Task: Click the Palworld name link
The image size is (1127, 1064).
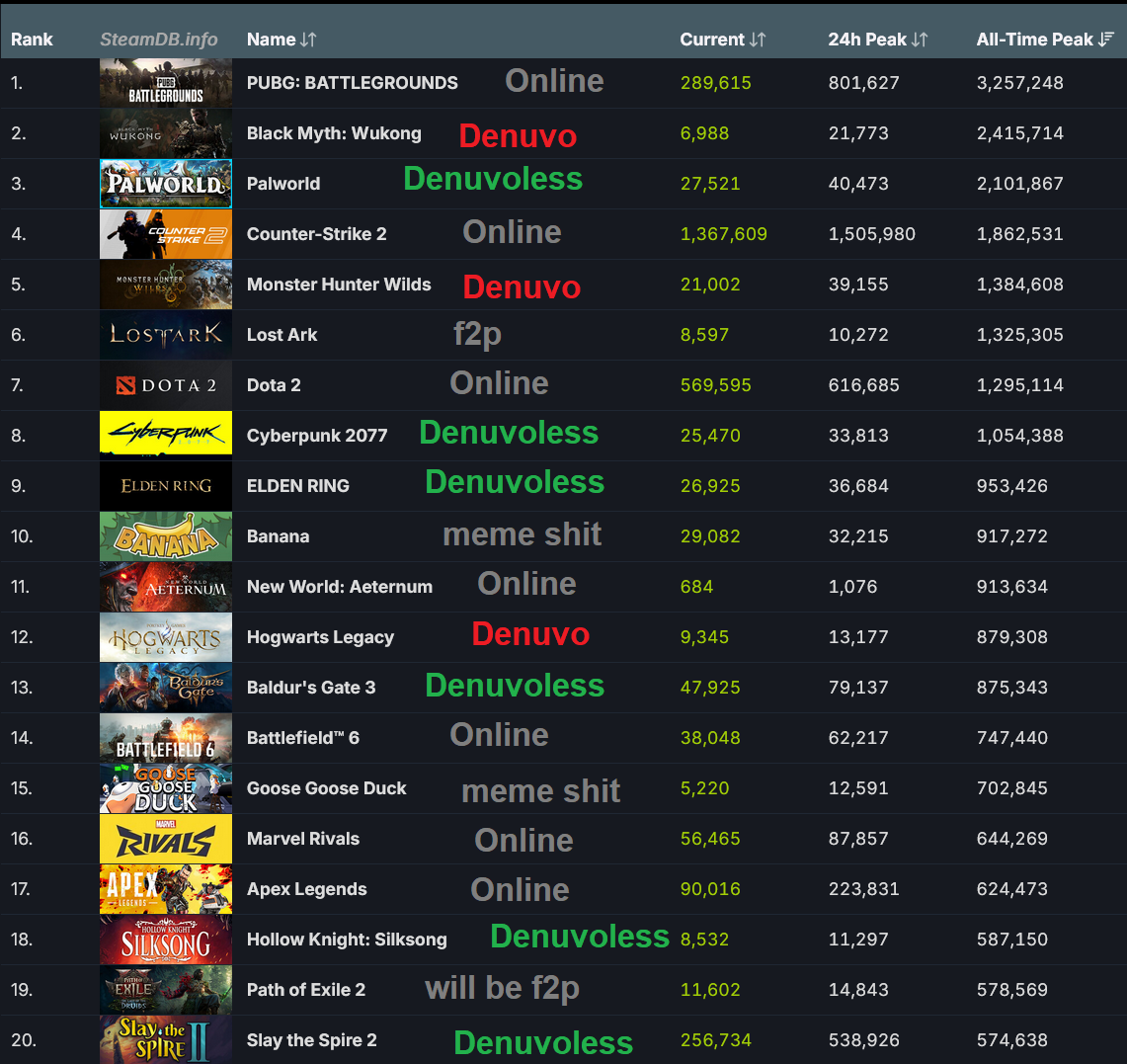Action: pyautogui.click(x=283, y=184)
